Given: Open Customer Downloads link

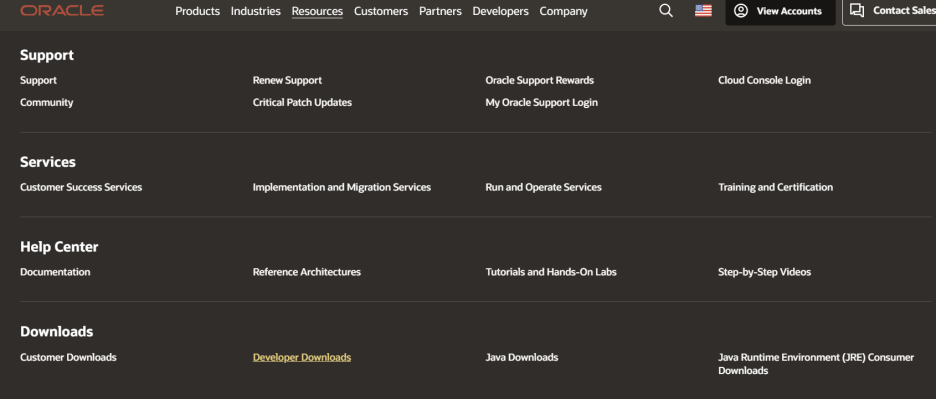Looking at the screenshot, I should coord(68,357).
